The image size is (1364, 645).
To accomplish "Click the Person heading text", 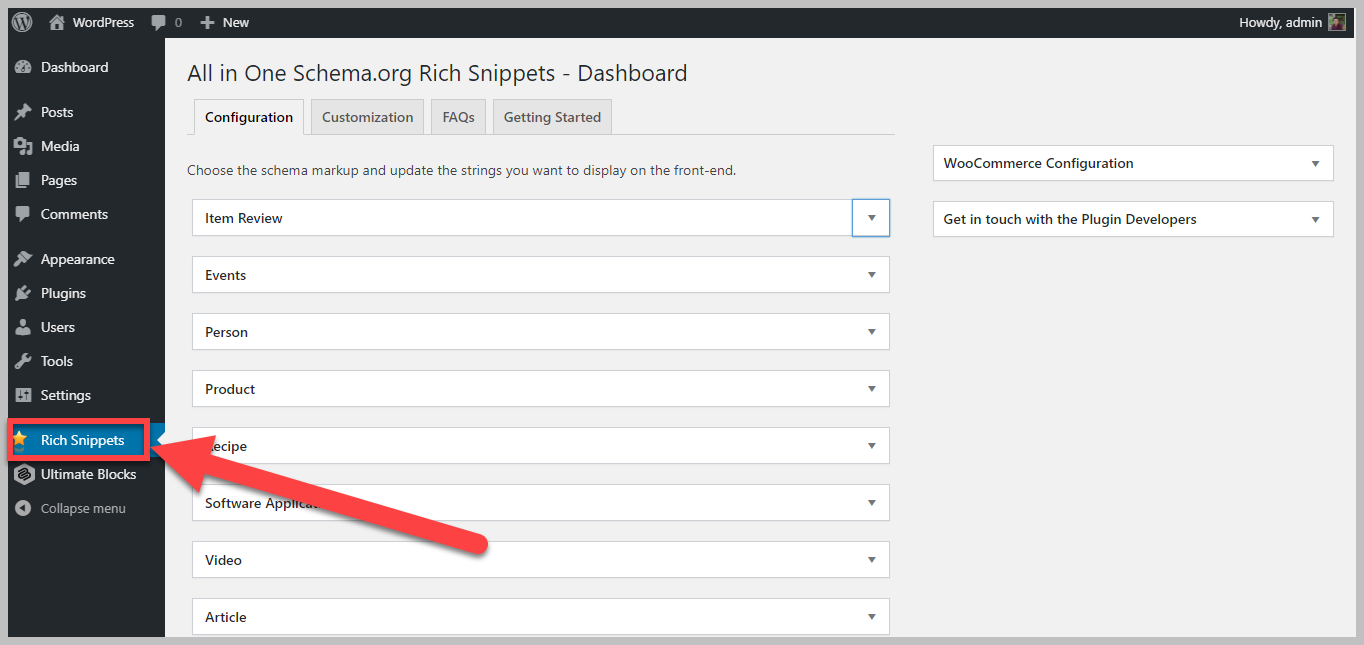I will (226, 332).
